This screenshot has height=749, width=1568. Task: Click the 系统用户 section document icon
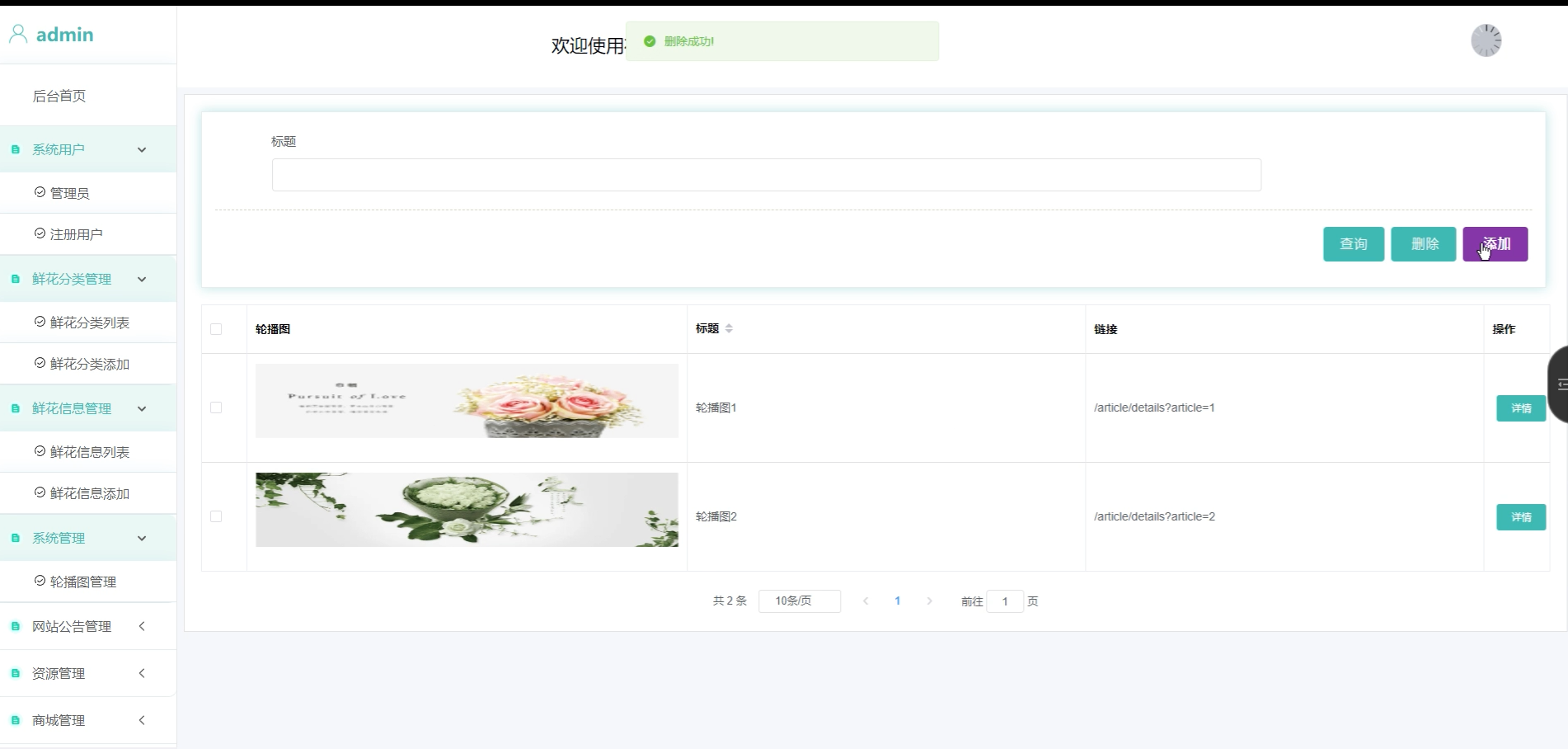(15, 149)
